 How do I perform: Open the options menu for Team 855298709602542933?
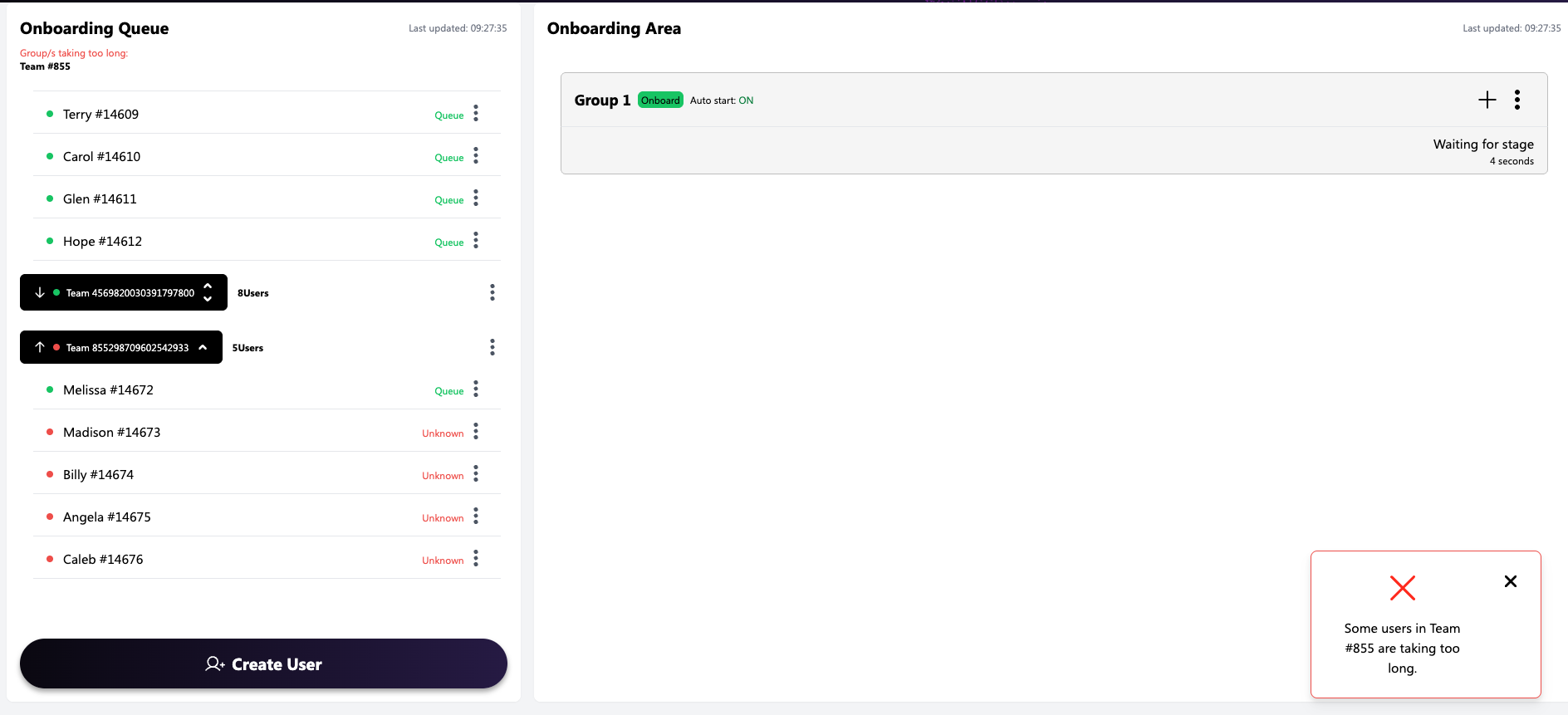492,347
